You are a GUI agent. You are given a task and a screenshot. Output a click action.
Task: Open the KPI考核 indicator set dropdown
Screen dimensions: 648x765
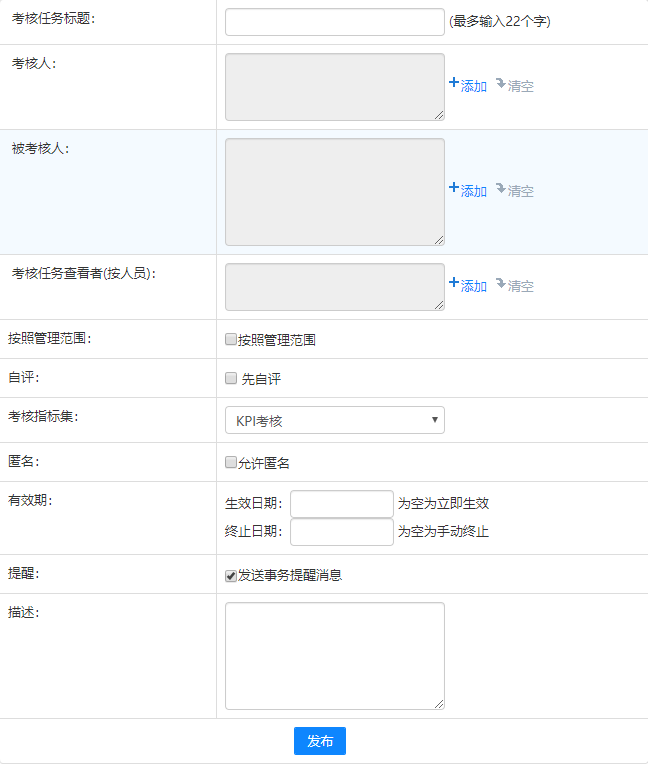coord(334,420)
